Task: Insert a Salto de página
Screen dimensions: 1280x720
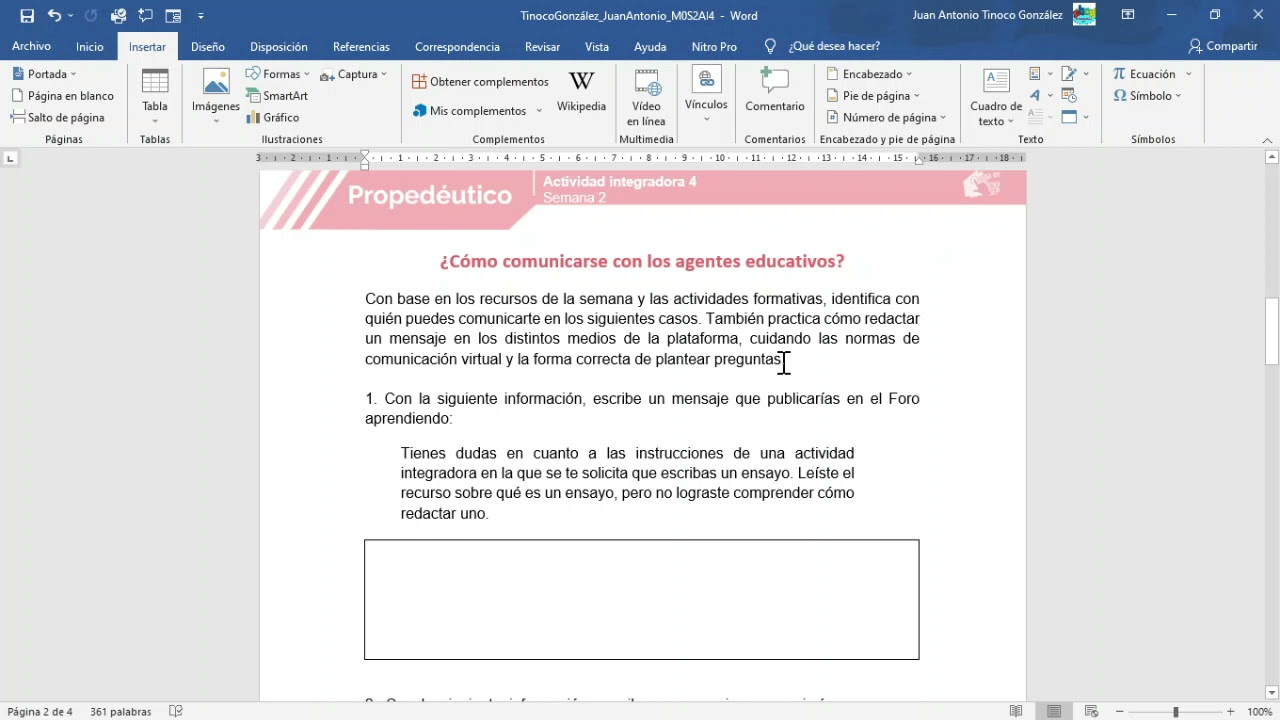Action: pos(57,117)
